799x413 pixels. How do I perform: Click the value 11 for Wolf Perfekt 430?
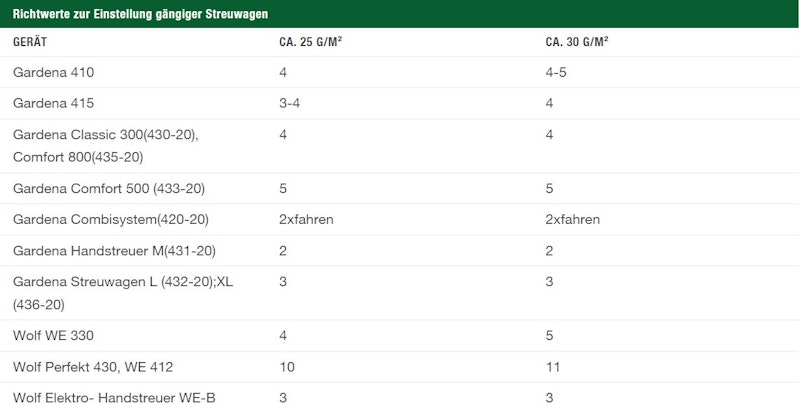point(553,367)
